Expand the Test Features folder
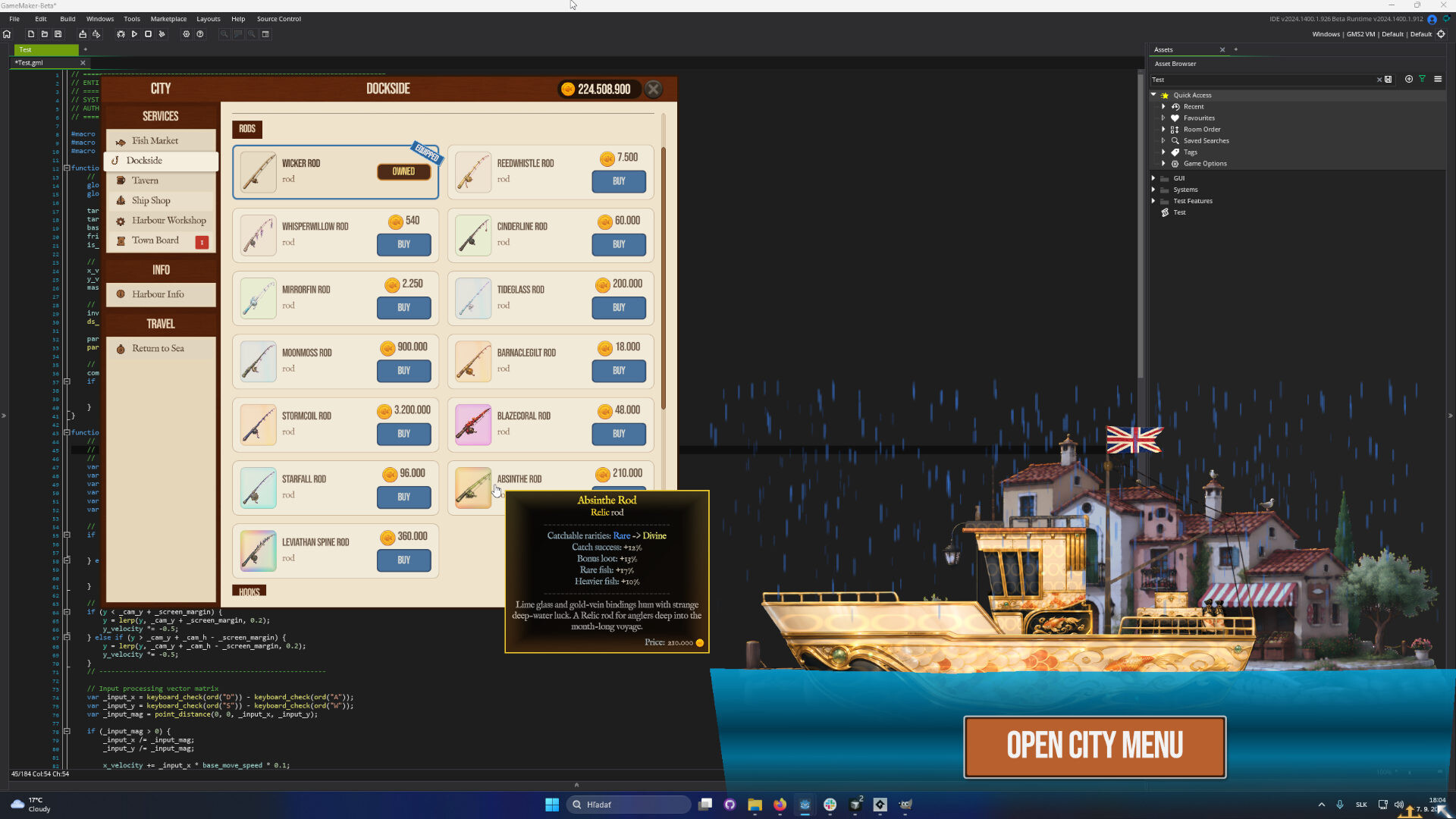The width and height of the screenshot is (1456, 819). click(x=1154, y=201)
